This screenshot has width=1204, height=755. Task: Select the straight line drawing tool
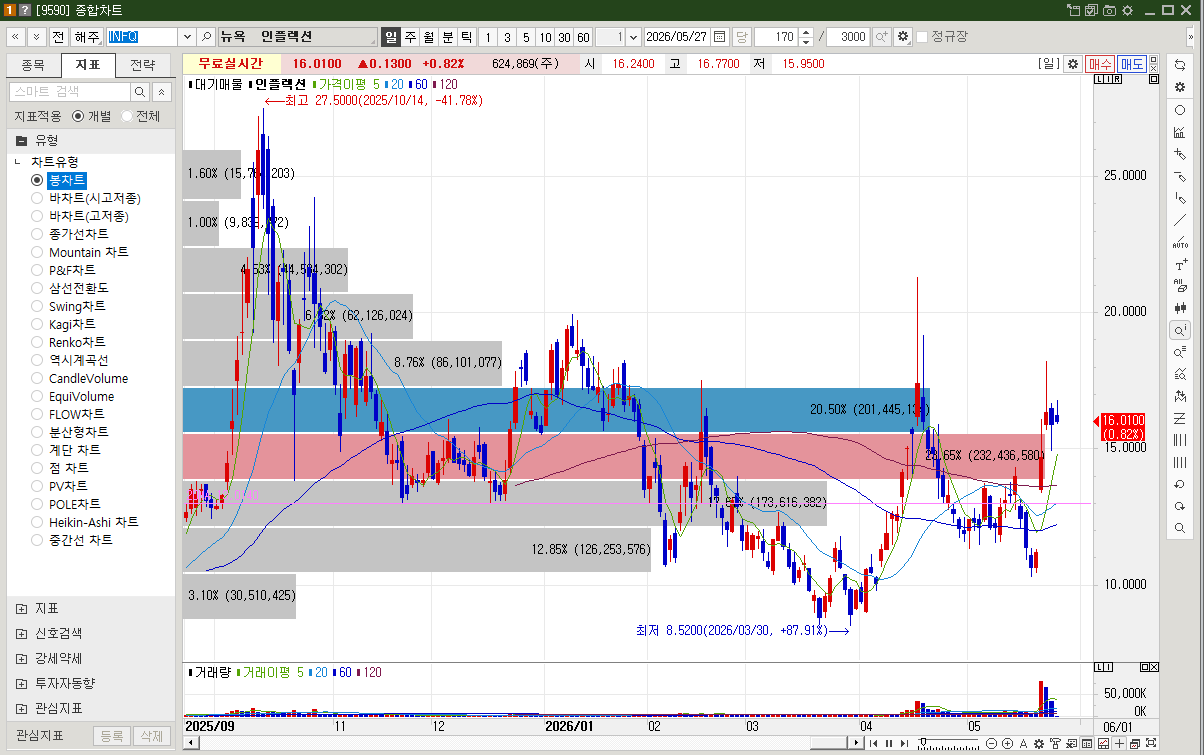1180,220
